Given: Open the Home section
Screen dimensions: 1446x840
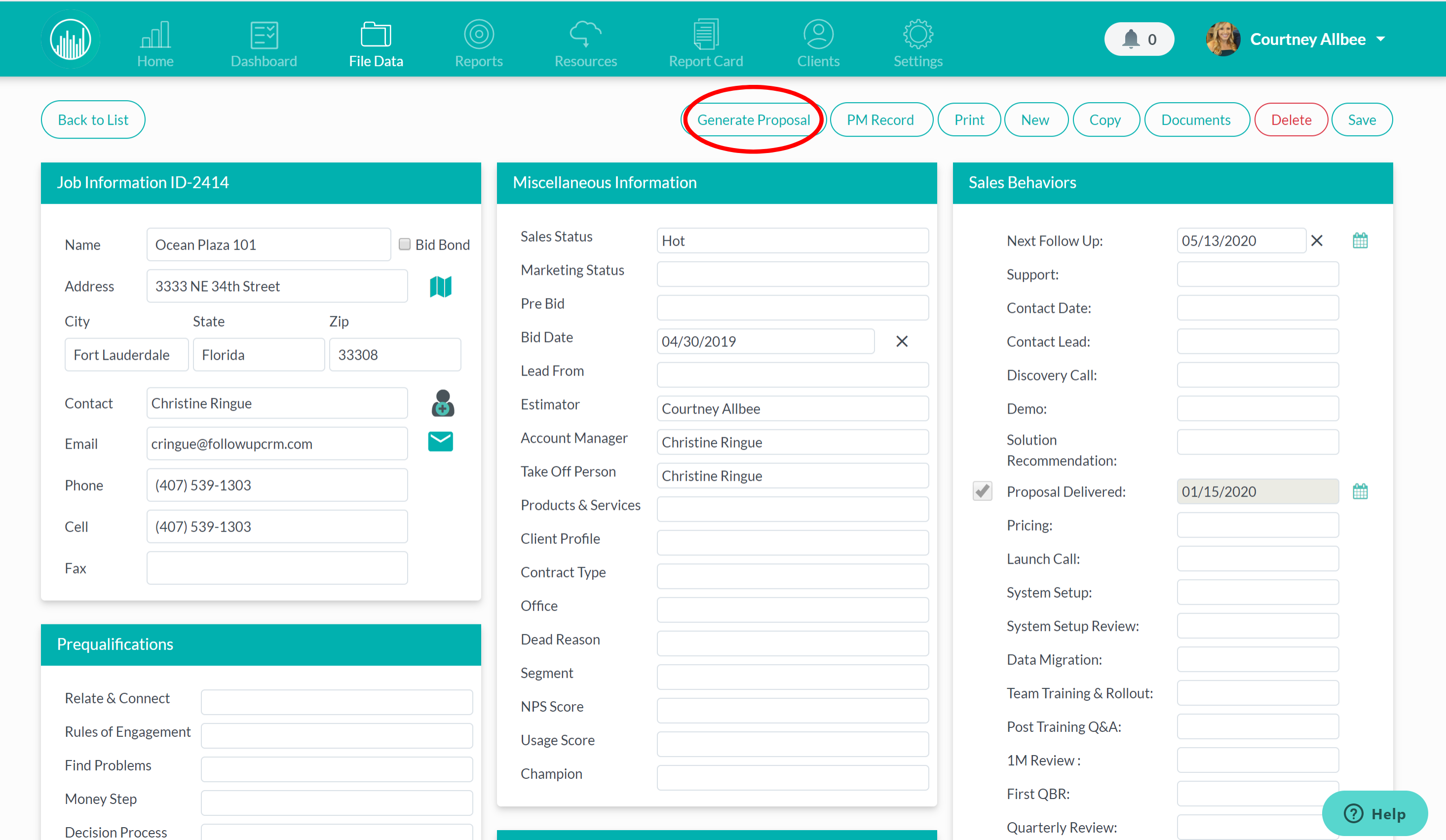Looking at the screenshot, I should point(155,43).
